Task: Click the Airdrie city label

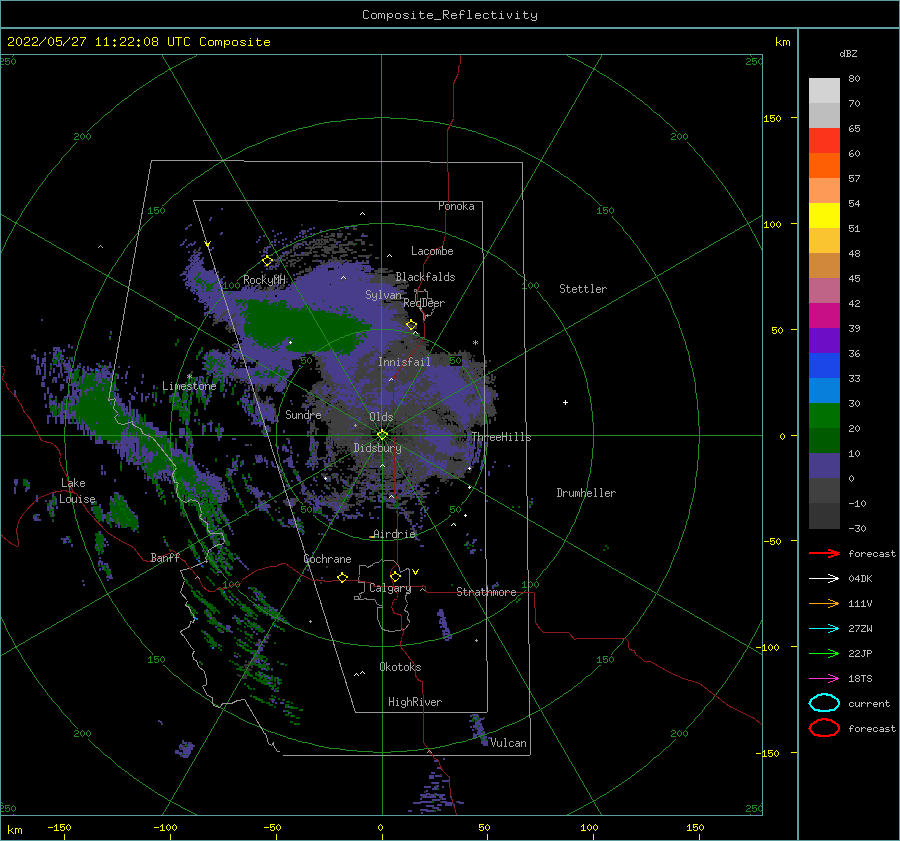Action: tap(394, 534)
